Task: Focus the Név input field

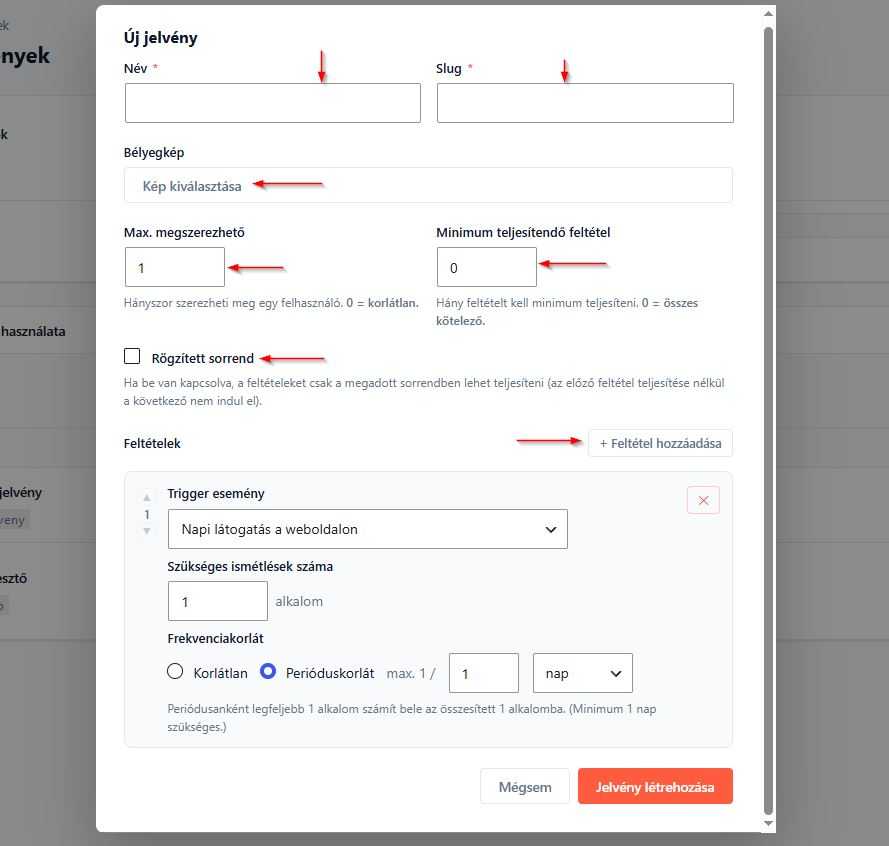Action: (273, 103)
